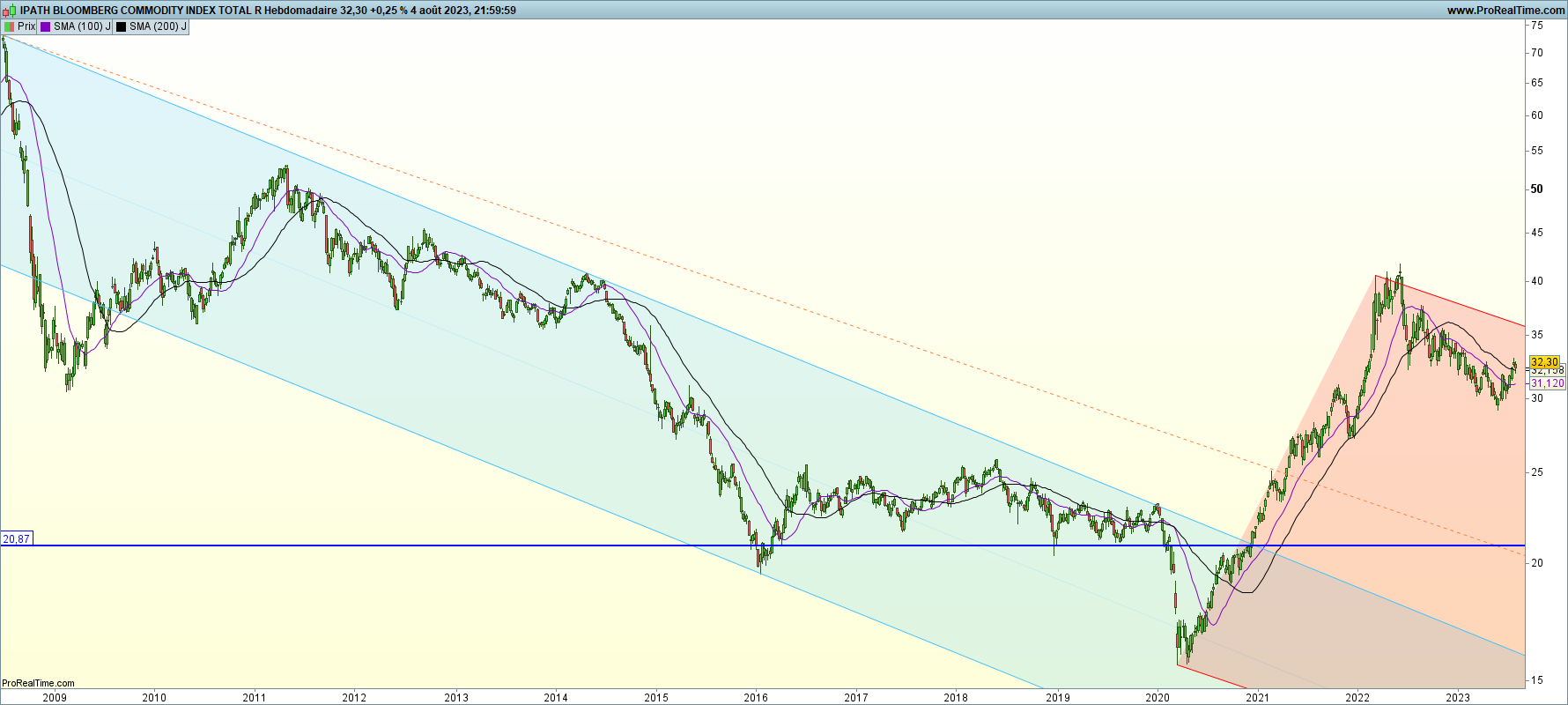Select the SMA (100) J legend button

(x=76, y=26)
